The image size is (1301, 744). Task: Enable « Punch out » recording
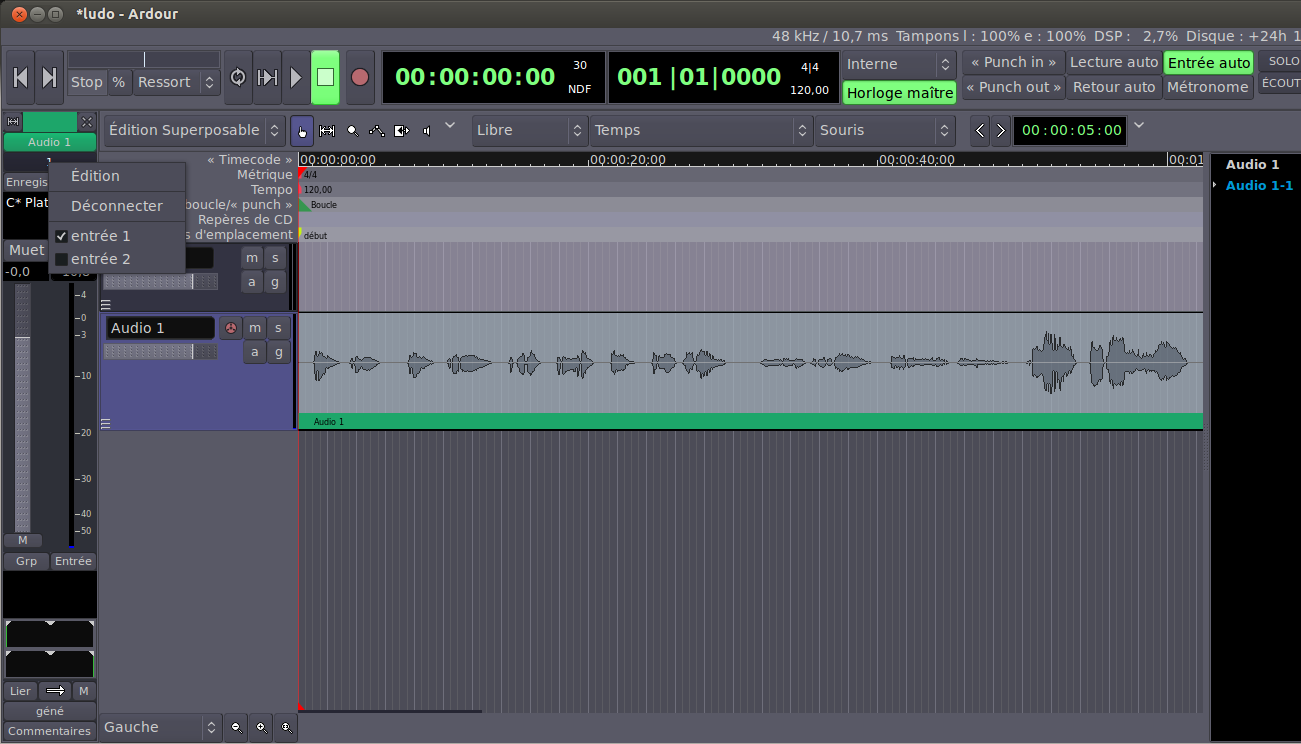(x=1014, y=87)
